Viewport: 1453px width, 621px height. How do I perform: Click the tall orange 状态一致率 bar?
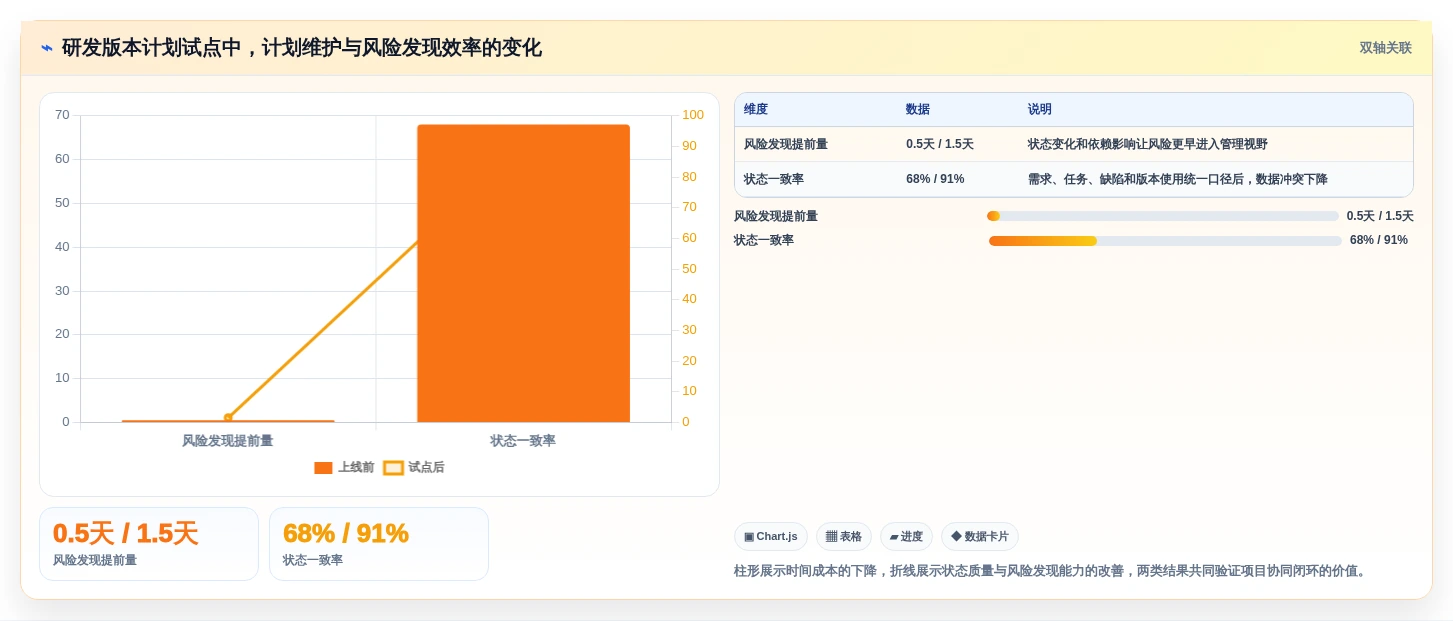(523, 273)
